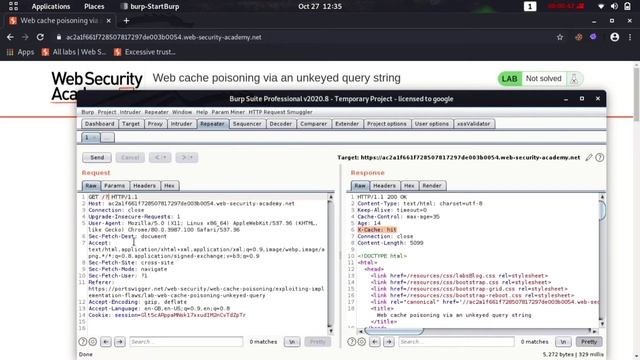The width and height of the screenshot is (640, 360).
Task: Switch to the Extender tab
Action: [x=347, y=124]
